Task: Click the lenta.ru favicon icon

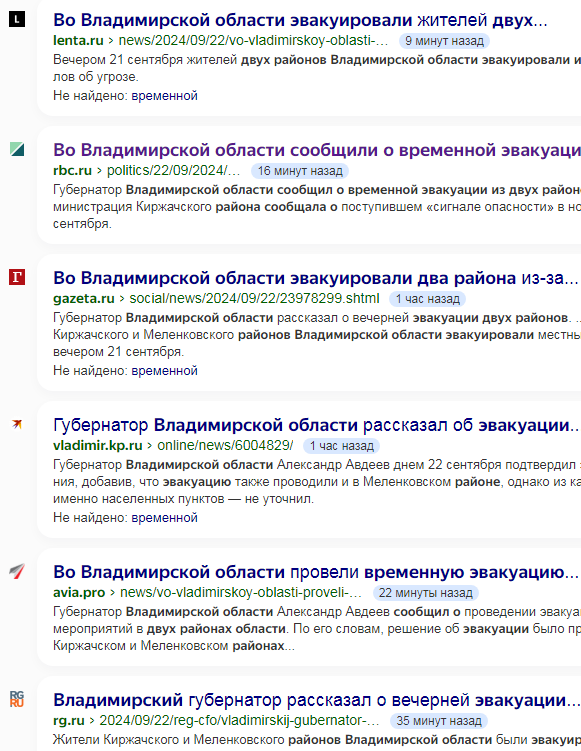Action: (17, 19)
